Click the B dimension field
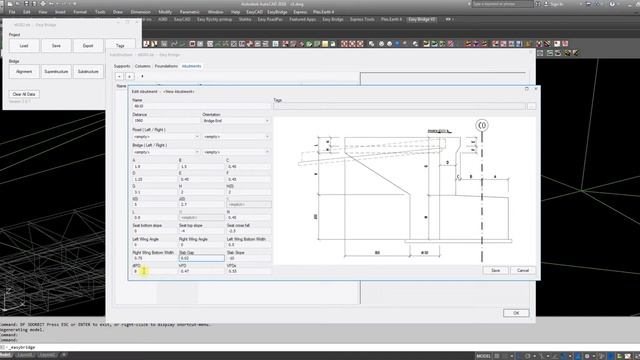640x360 pixels. click(202, 167)
